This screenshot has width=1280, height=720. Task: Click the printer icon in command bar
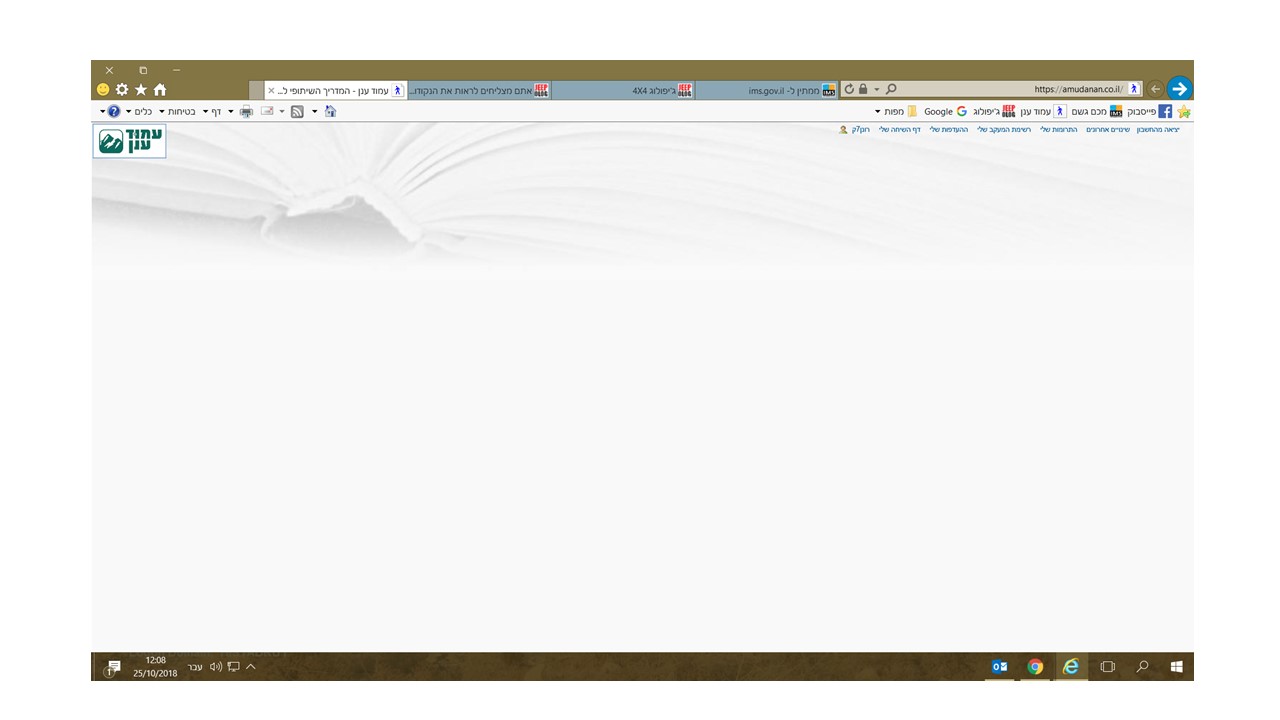pyautogui.click(x=246, y=112)
